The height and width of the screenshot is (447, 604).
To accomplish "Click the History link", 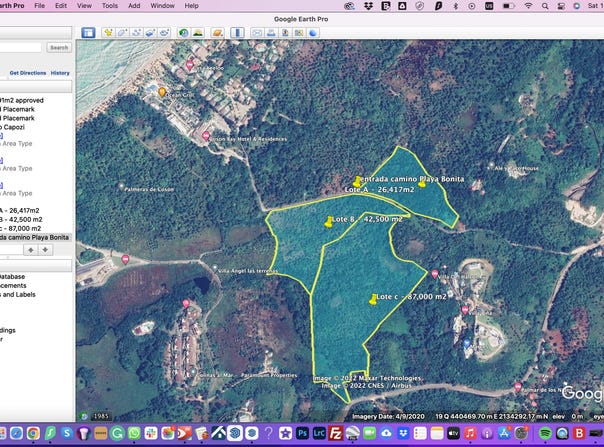I will tap(60, 73).
